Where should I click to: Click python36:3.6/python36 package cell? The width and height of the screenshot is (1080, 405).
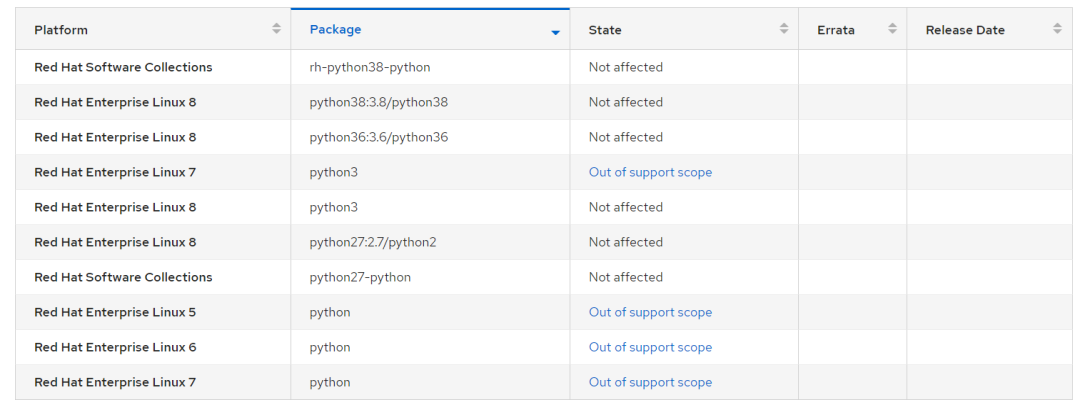379,137
